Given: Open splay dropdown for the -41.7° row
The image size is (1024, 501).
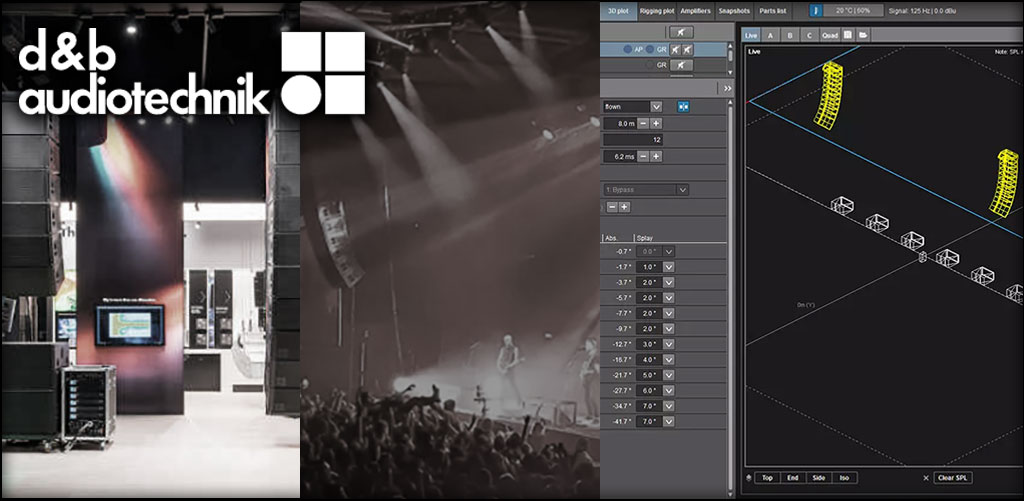Looking at the screenshot, I should (x=669, y=421).
